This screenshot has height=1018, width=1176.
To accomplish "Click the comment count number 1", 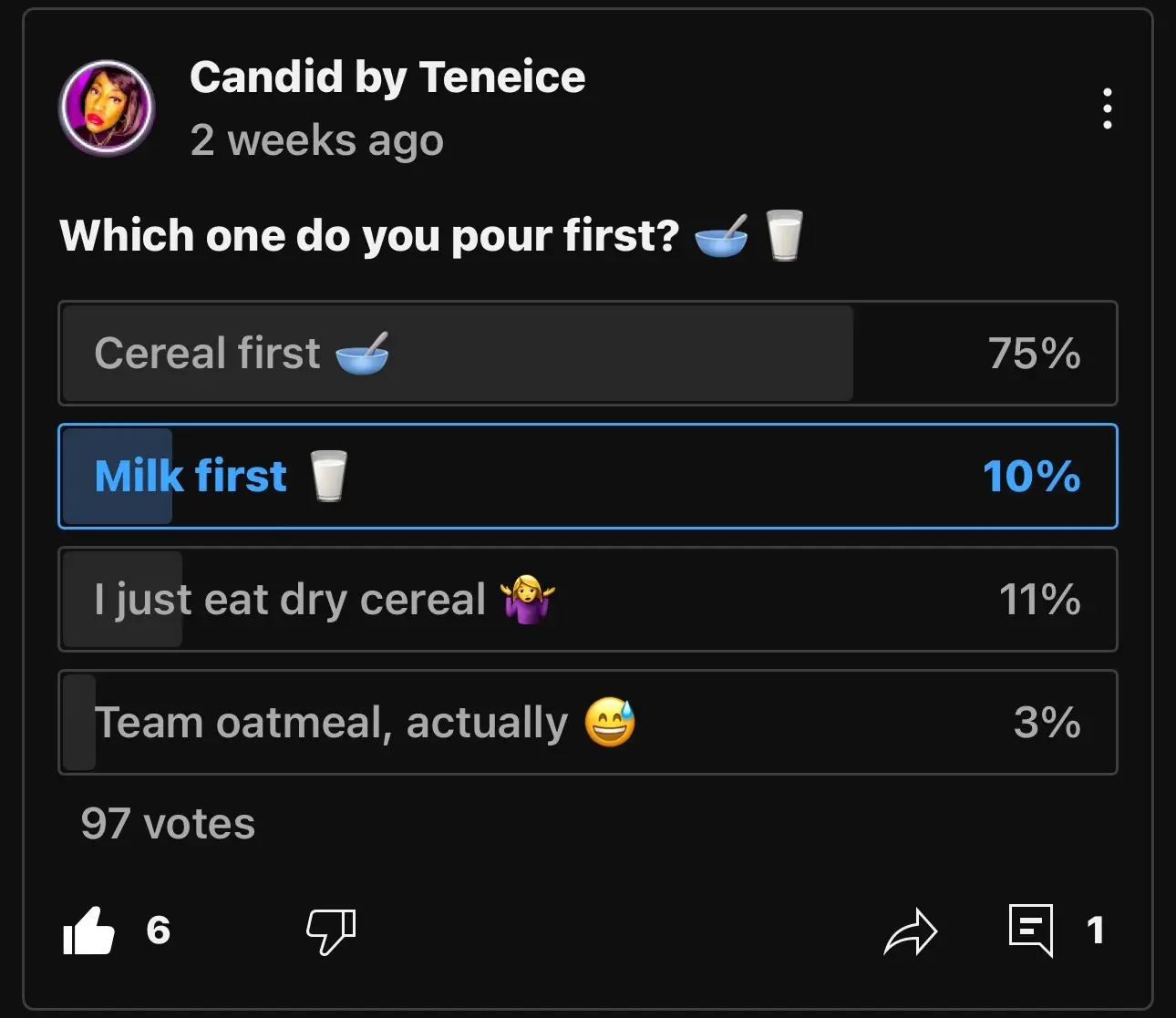I will point(1096,931).
